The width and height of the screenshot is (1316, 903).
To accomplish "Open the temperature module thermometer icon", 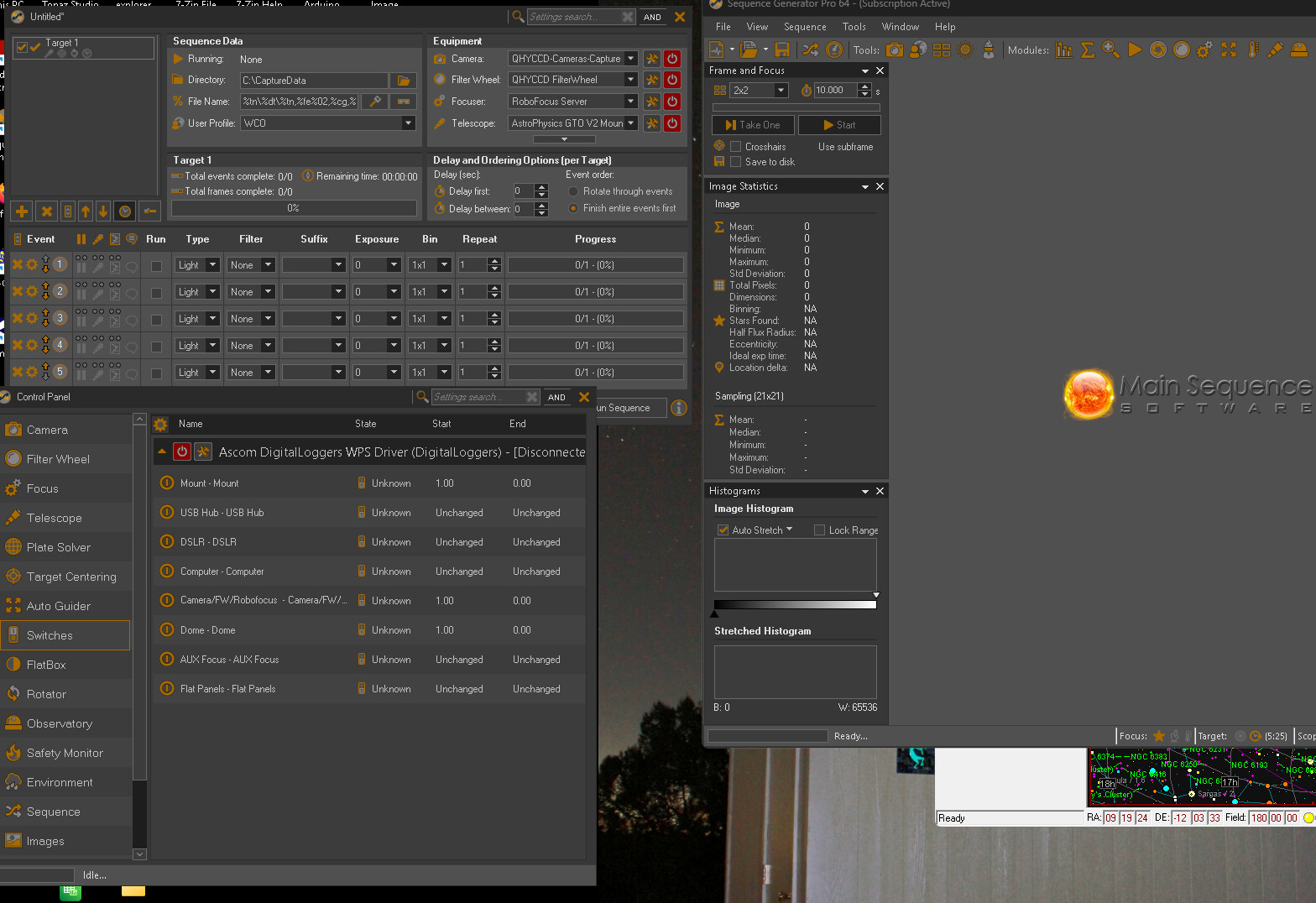I will pyautogui.click(x=1252, y=50).
